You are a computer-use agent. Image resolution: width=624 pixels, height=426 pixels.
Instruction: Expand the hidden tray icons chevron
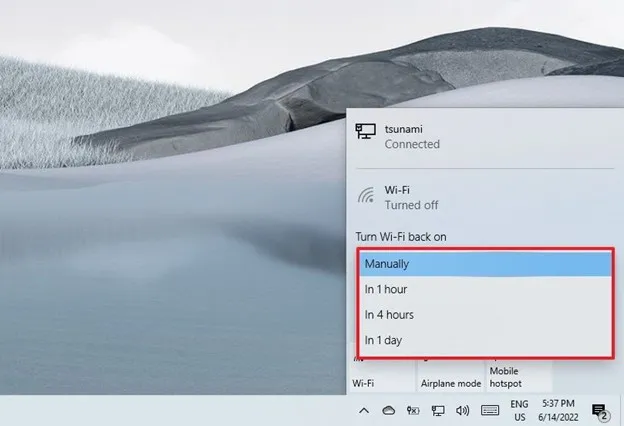click(x=365, y=410)
